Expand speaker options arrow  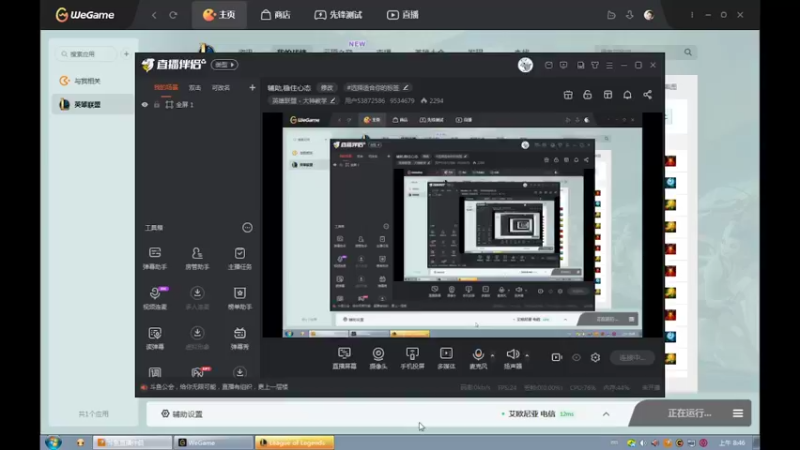(527, 355)
